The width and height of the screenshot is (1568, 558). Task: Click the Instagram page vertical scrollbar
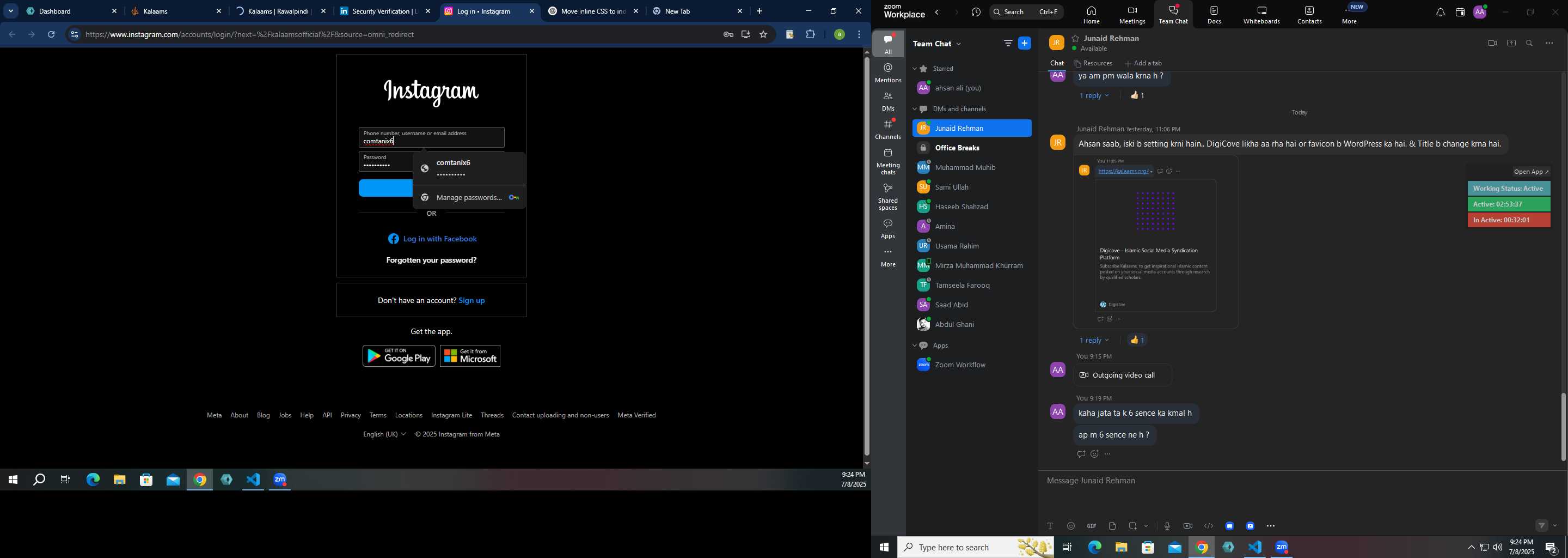(867, 256)
